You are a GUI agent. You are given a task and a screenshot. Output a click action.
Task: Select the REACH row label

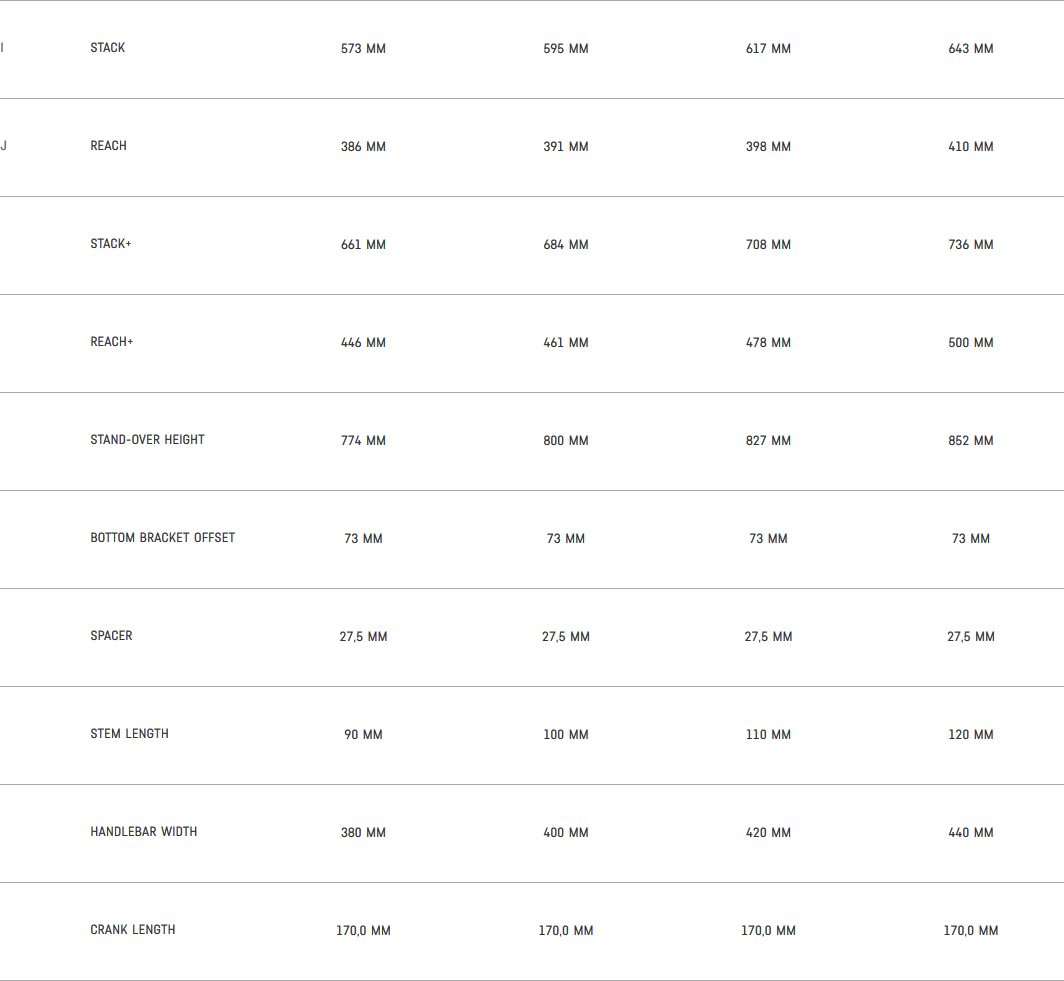pos(109,146)
